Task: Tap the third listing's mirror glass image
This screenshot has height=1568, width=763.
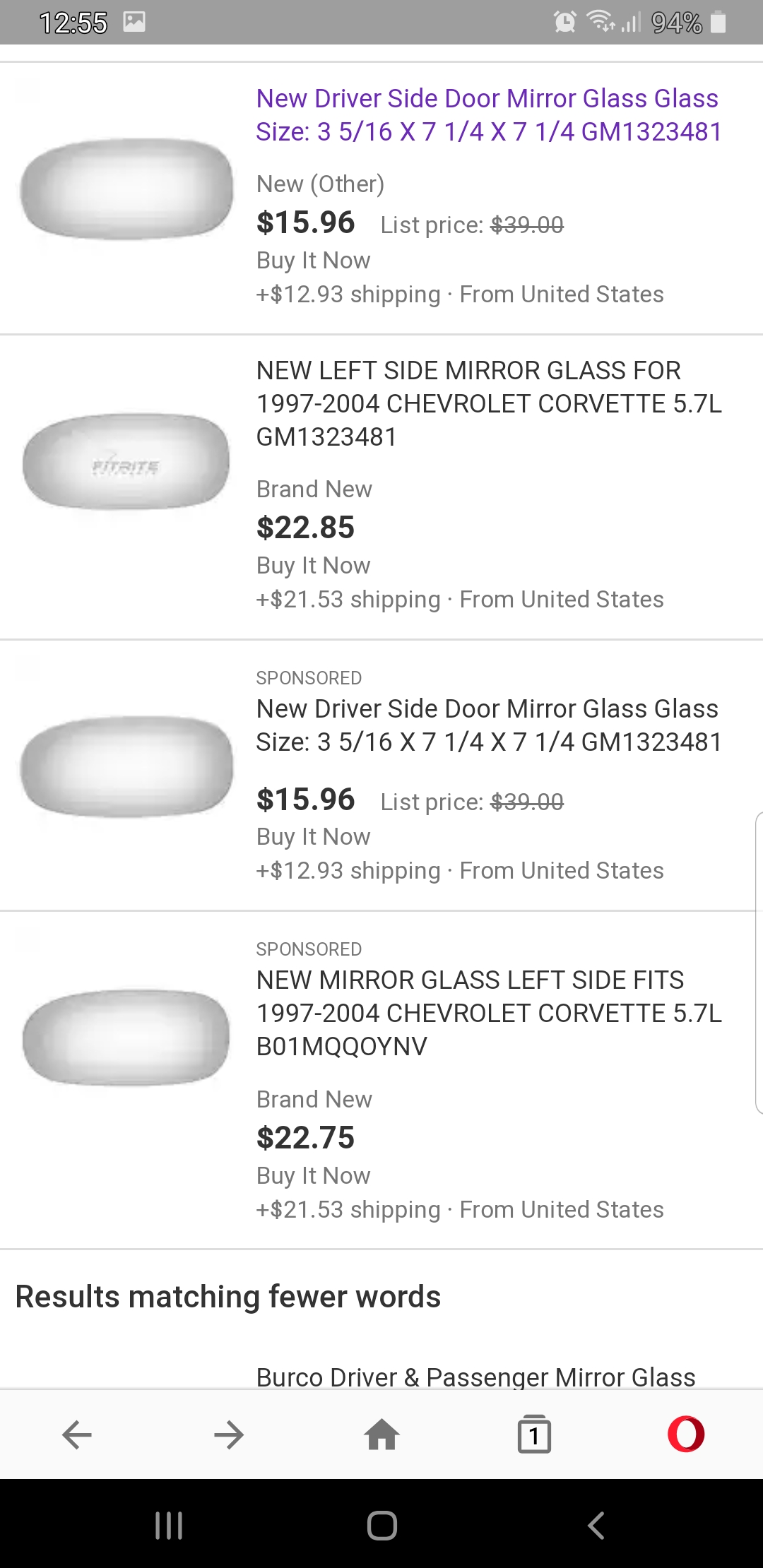Action: point(126,766)
